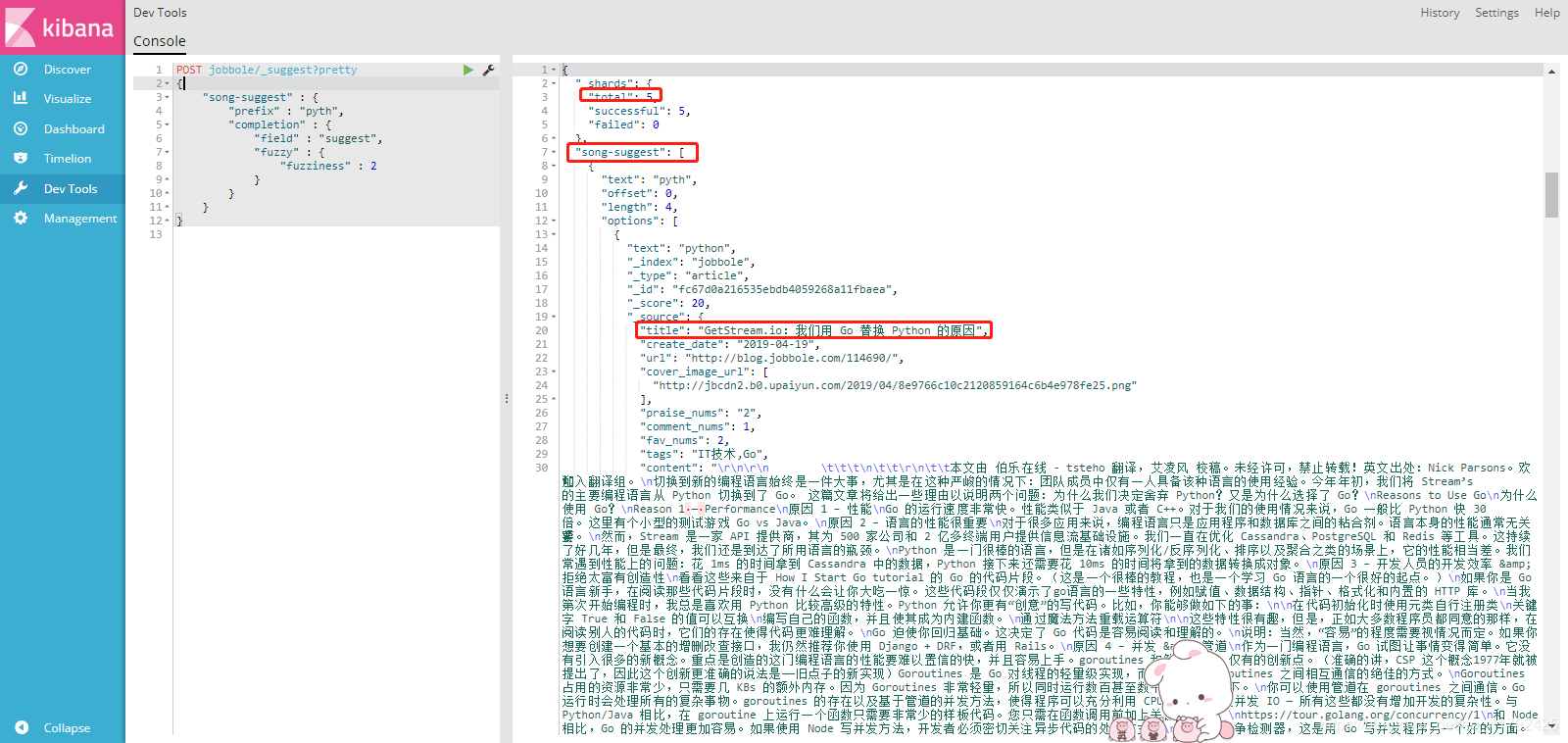Open Console Settings

point(1496,13)
